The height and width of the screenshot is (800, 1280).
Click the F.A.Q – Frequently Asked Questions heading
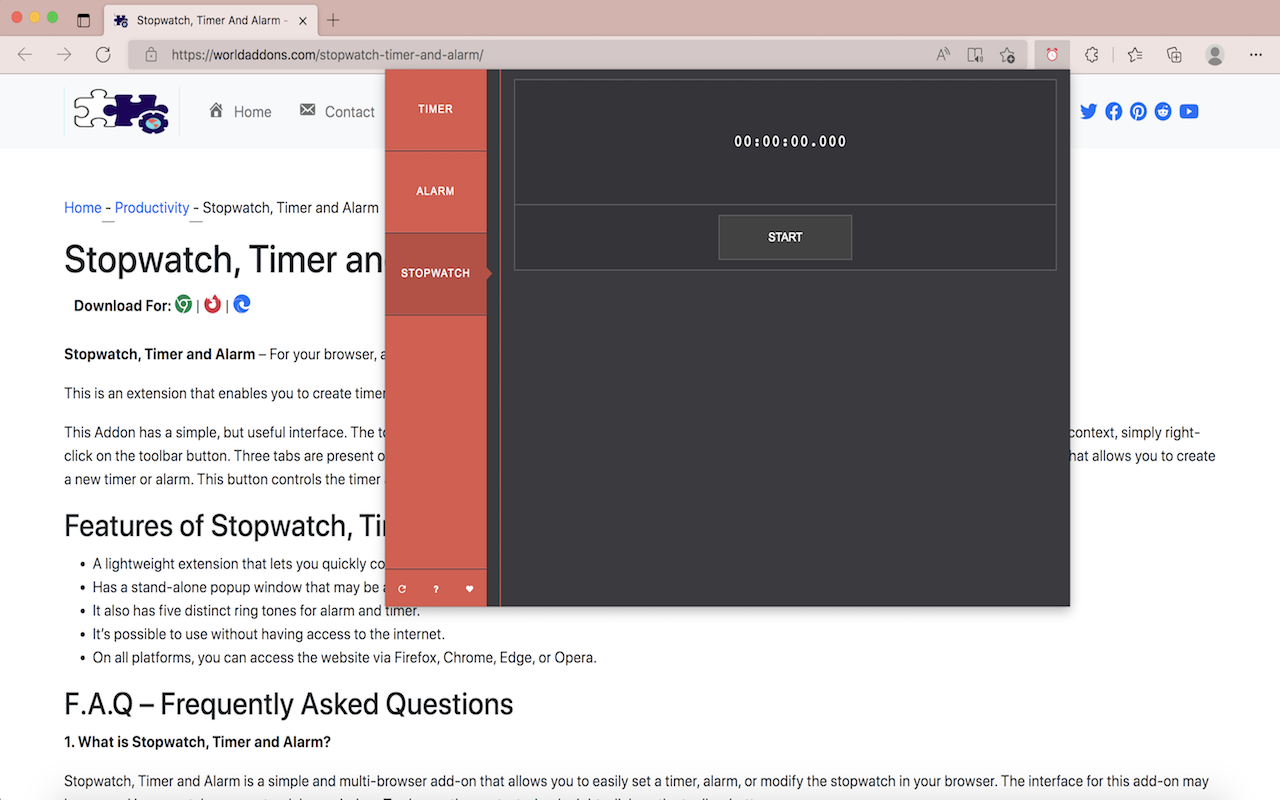[x=289, y=704]
